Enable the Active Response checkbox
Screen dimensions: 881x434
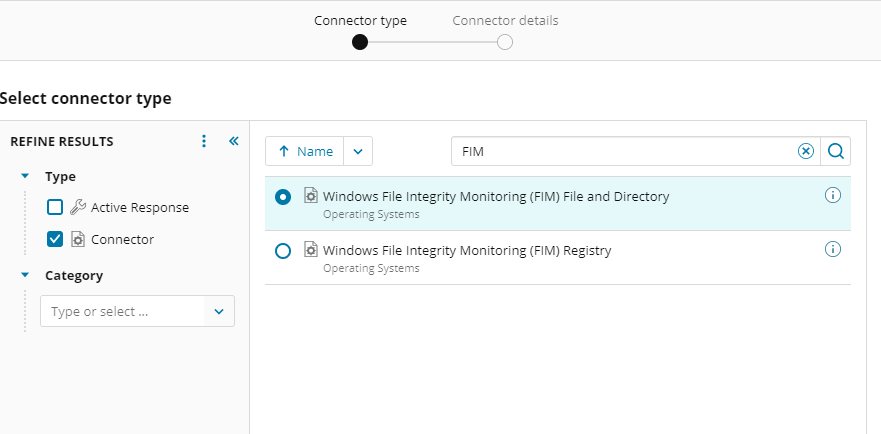[56, 207]
